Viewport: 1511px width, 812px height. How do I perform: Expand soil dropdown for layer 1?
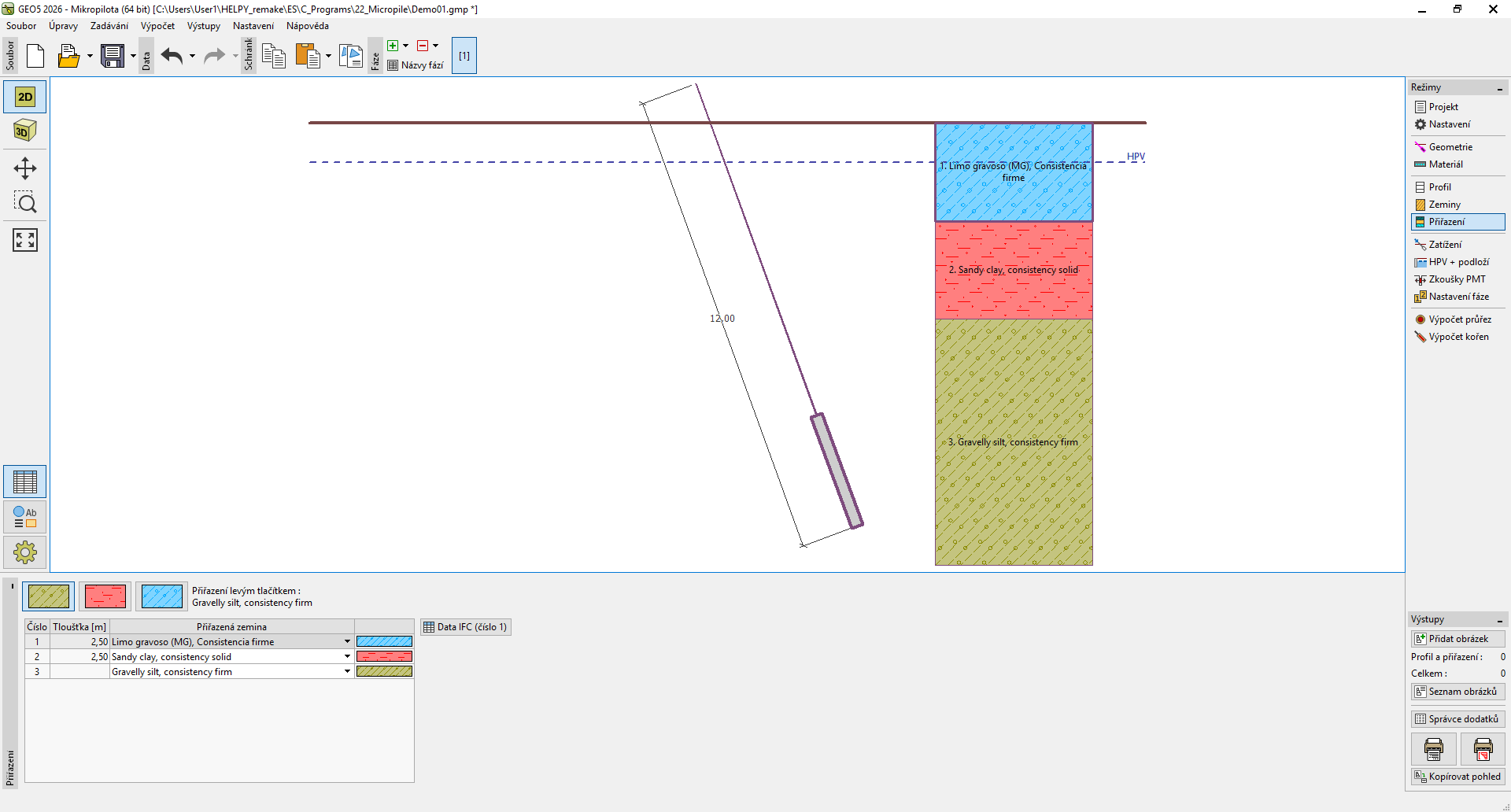click(347, 642)
